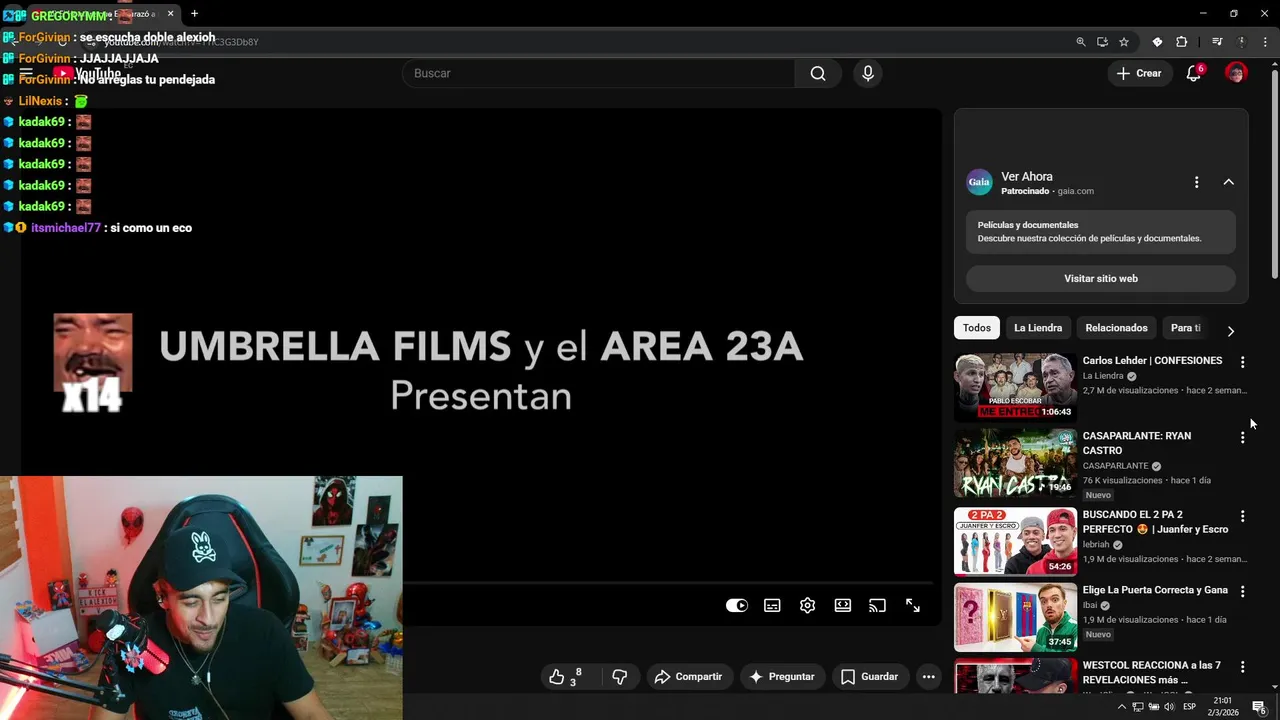
Task: Open options for Carlos Lehder video
Action: pos(1243,362)
